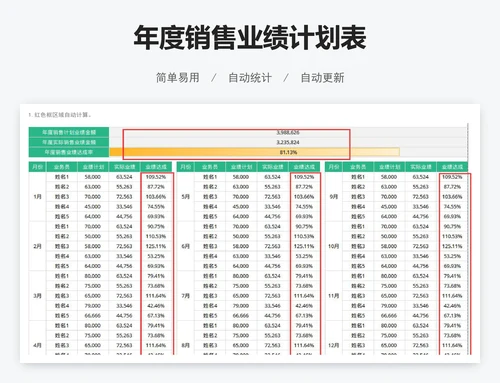Select 6月 姓名2 plan value 50,000
Image resolution: width=500 pixels, height=383 pixels.
click(241, 236)
